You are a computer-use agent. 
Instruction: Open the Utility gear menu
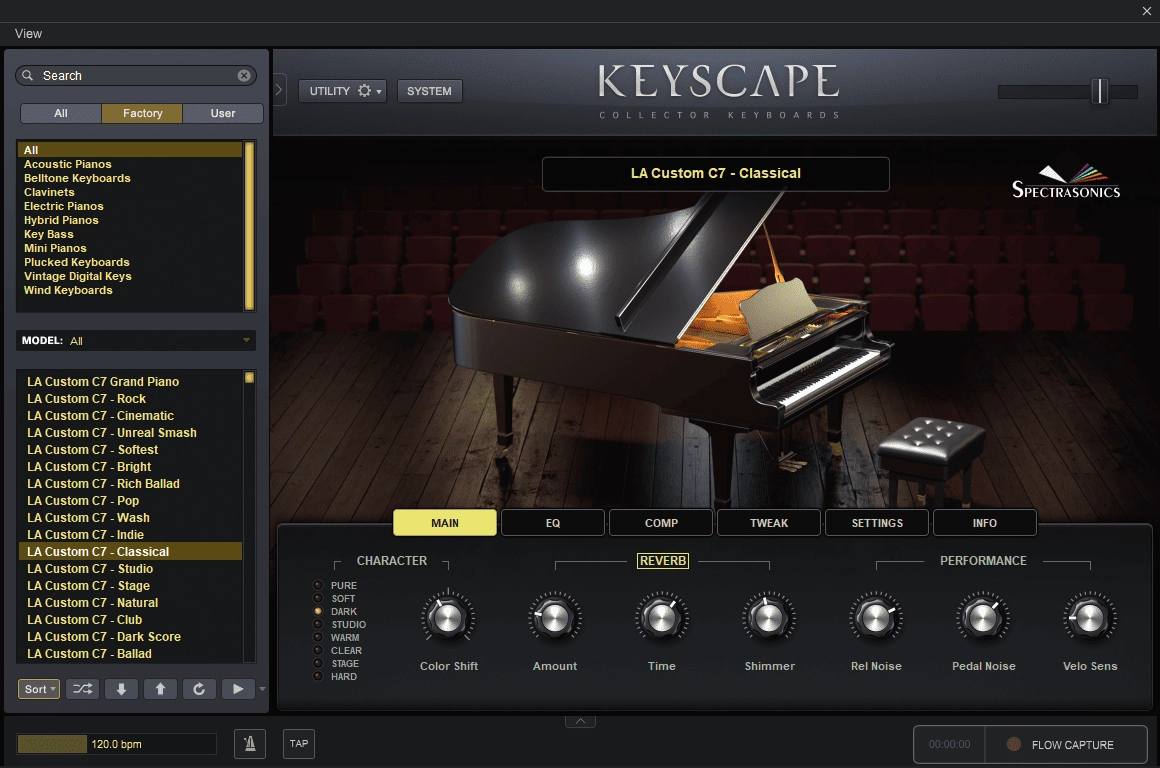[x=343, y=91]
